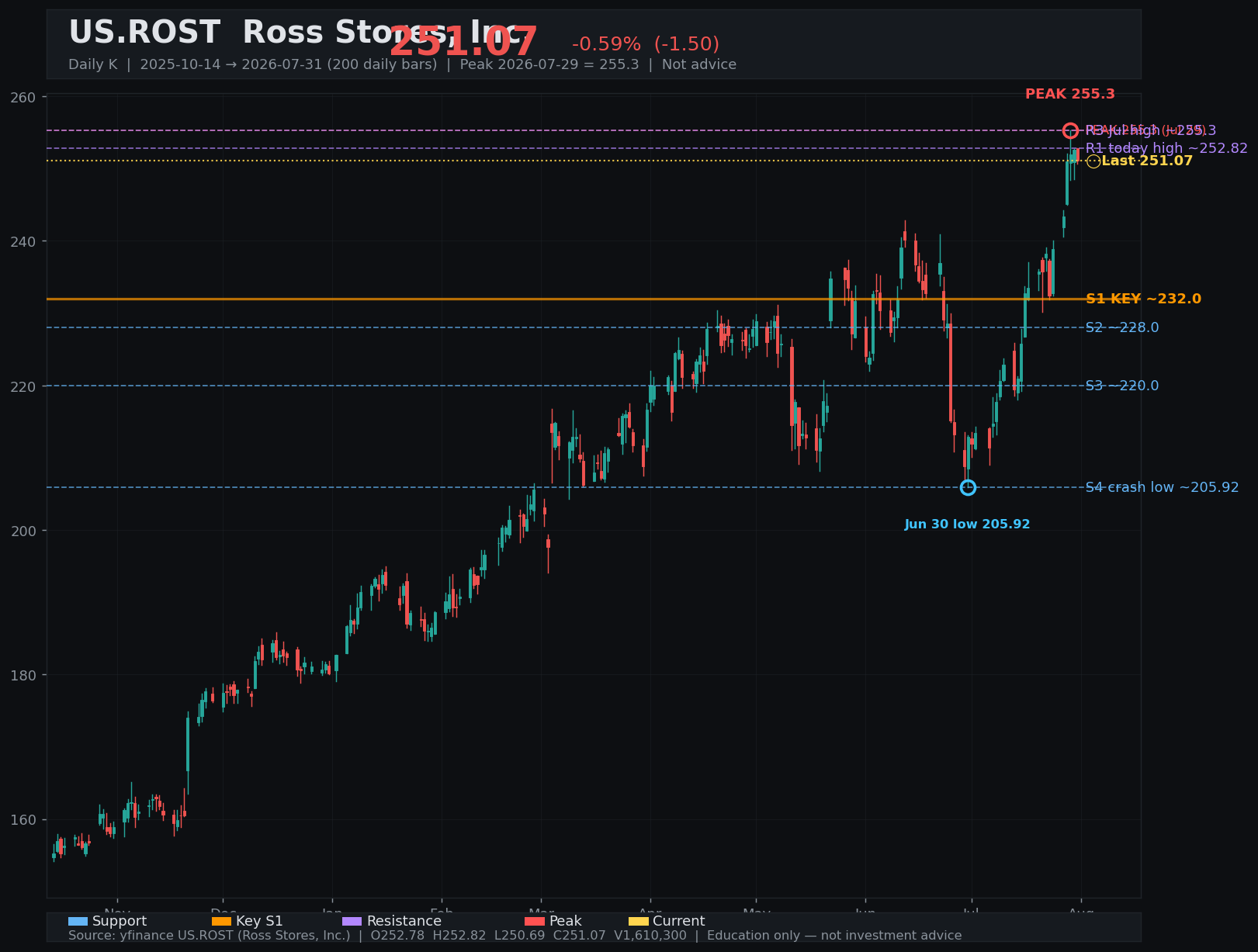Screen dimensions: 1258x952
Task: Click the blue Jun 30 low circle marker
Action: 968,487
